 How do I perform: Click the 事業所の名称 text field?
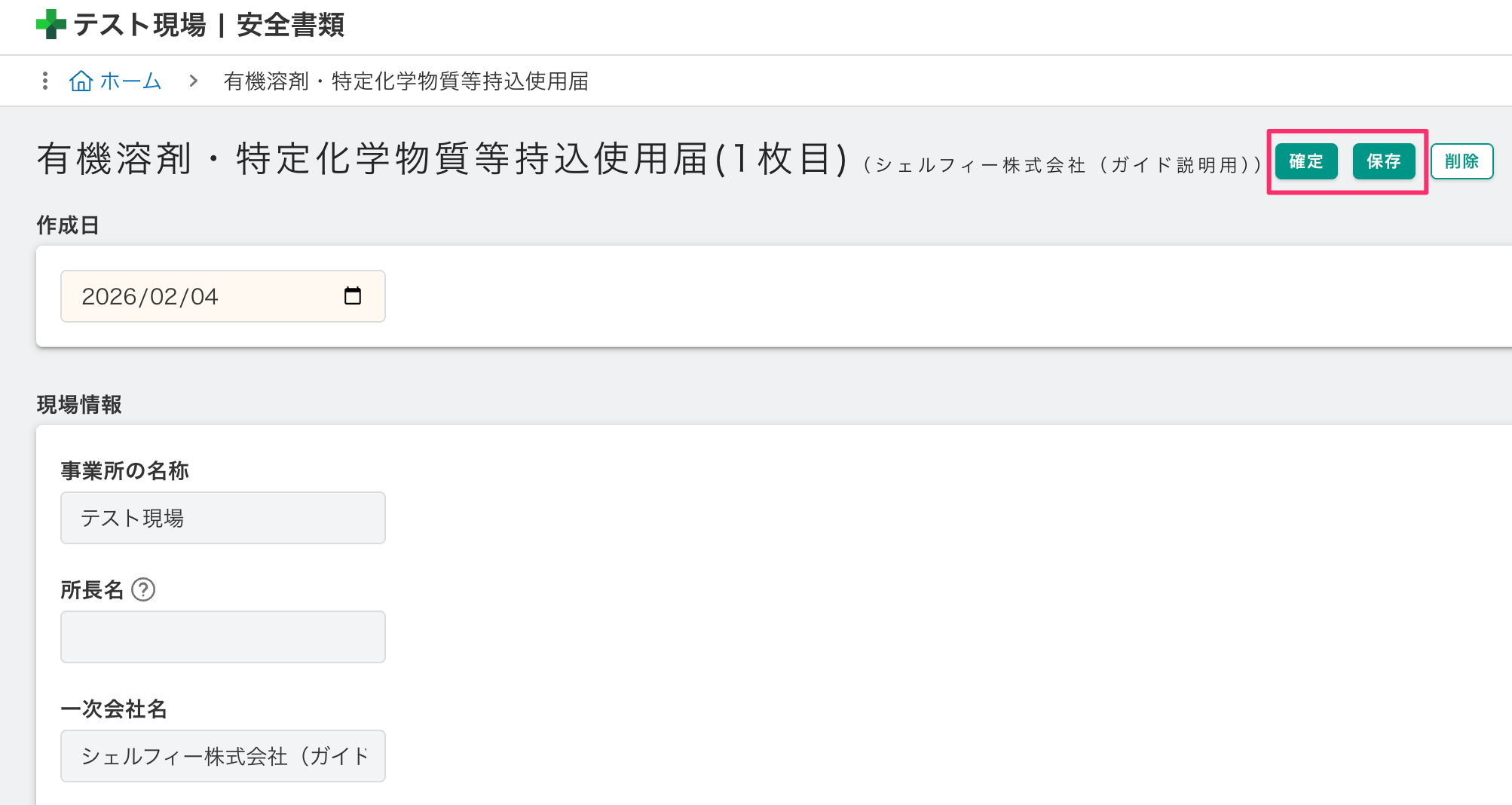(x=222, y=518)
